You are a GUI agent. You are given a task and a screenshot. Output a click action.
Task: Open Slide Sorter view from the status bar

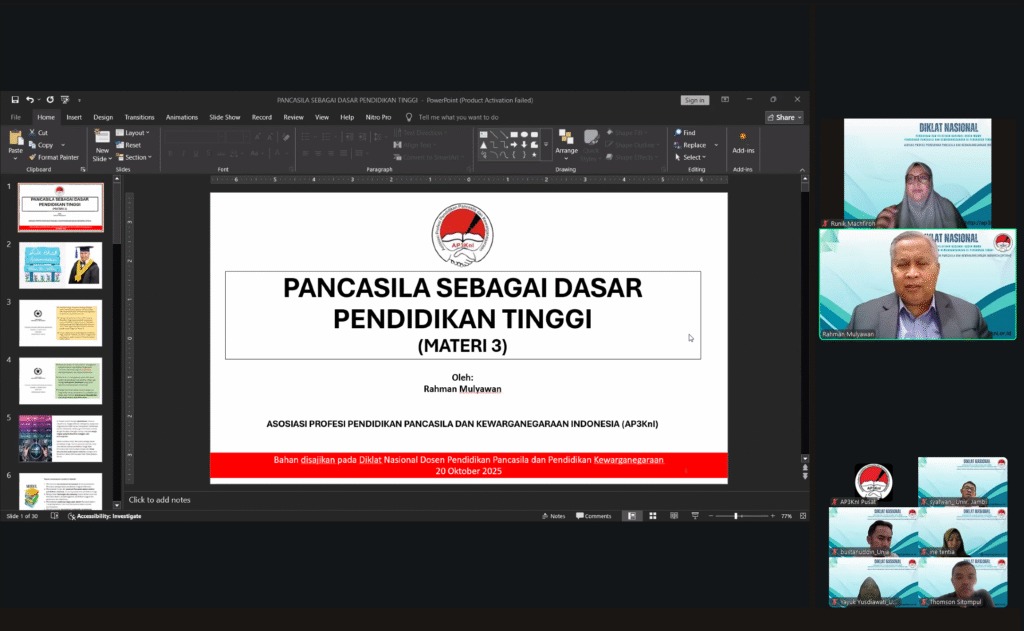click(653, 516)
